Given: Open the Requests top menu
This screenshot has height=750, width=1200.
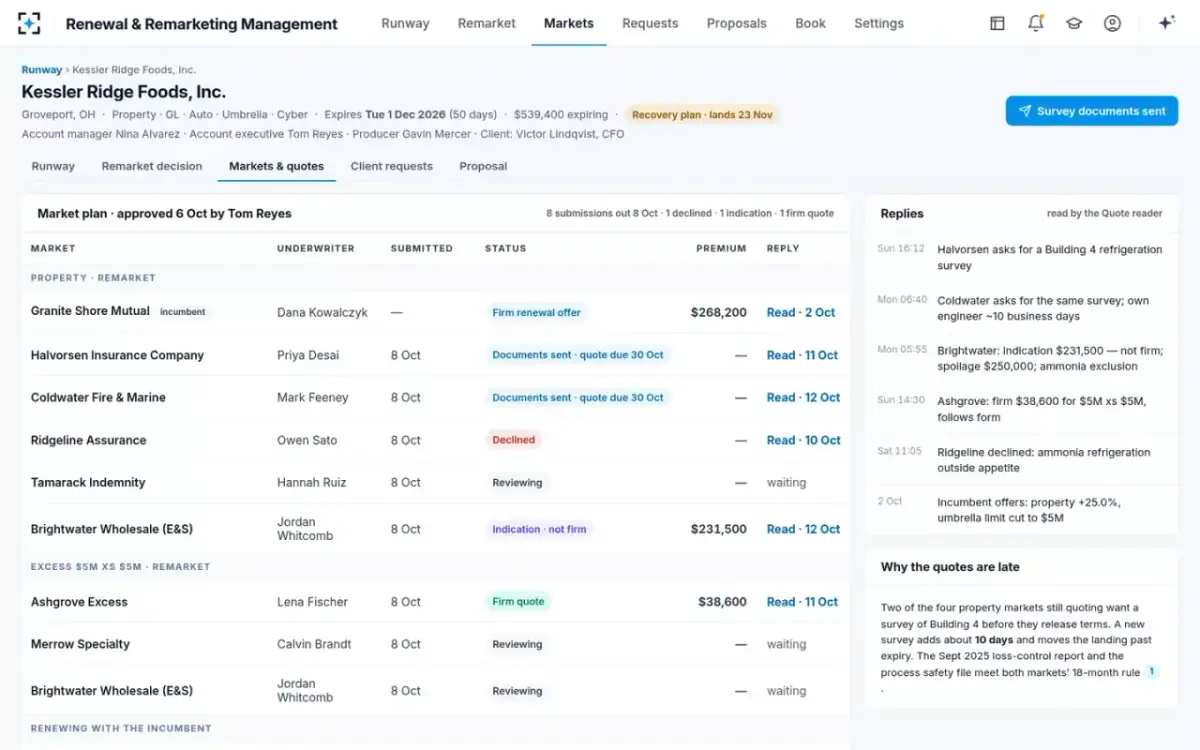Looking at the screenshot, I should pos(650,23).
